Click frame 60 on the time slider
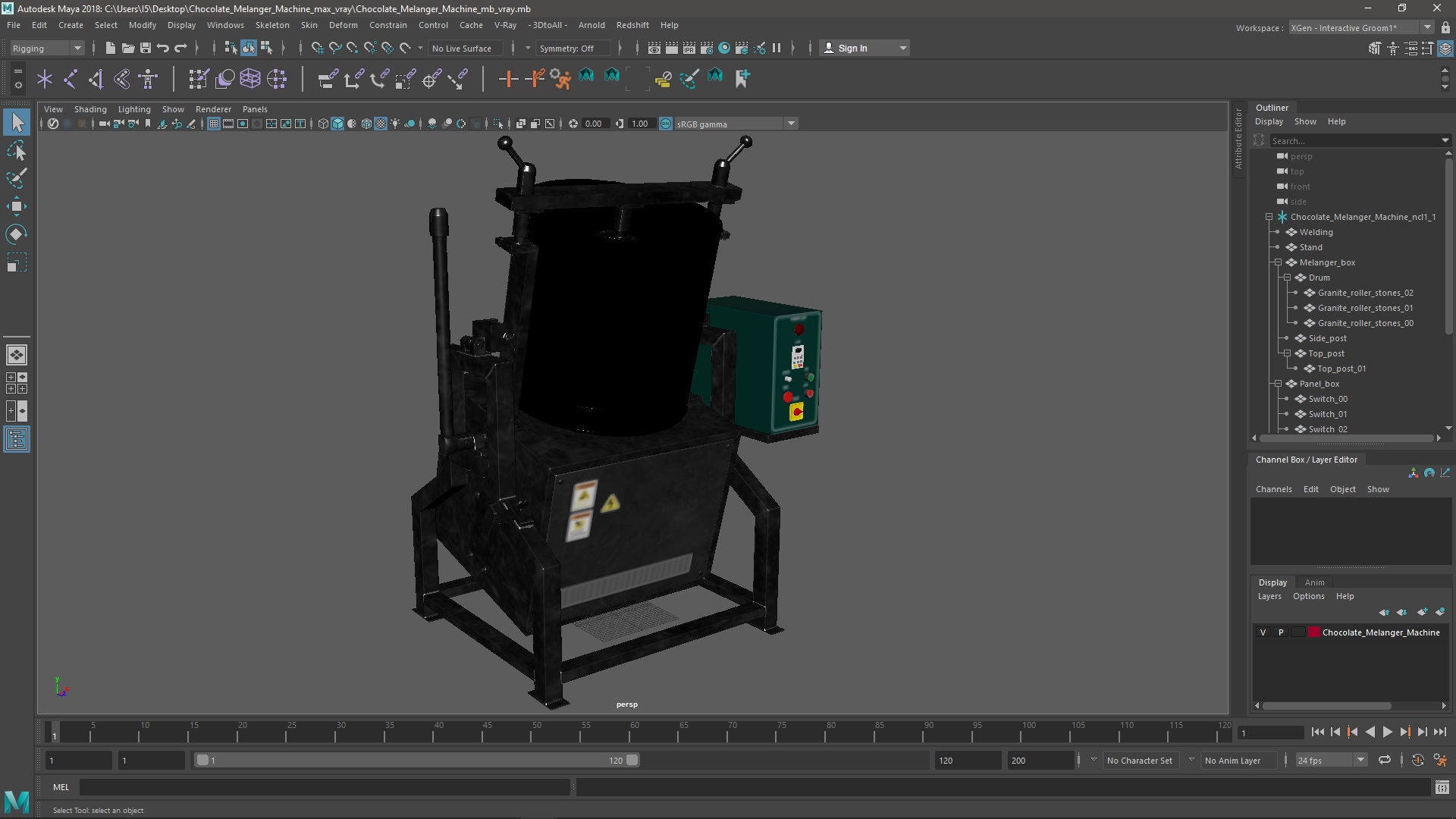Image resolution: width=1456 pixels, height=819 pixels. 634,733
